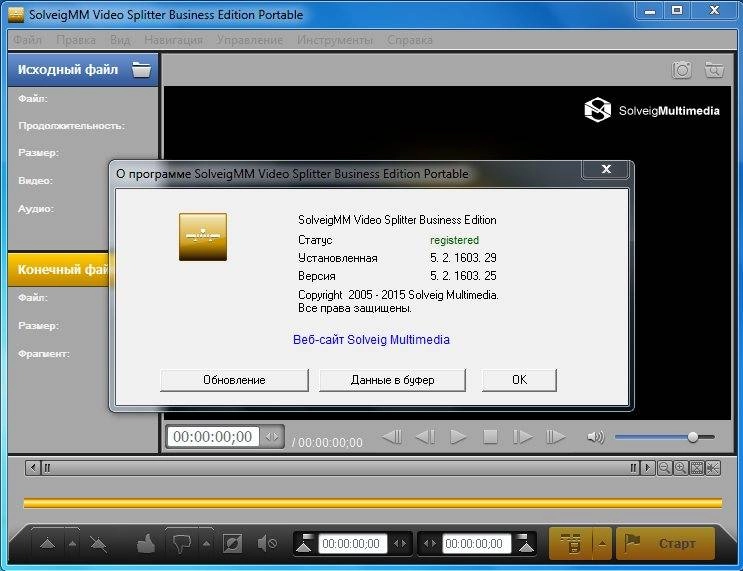This screenshot has width=743, height=571.
Task: Click the orange timeline bar
Action: click(372, 503)
